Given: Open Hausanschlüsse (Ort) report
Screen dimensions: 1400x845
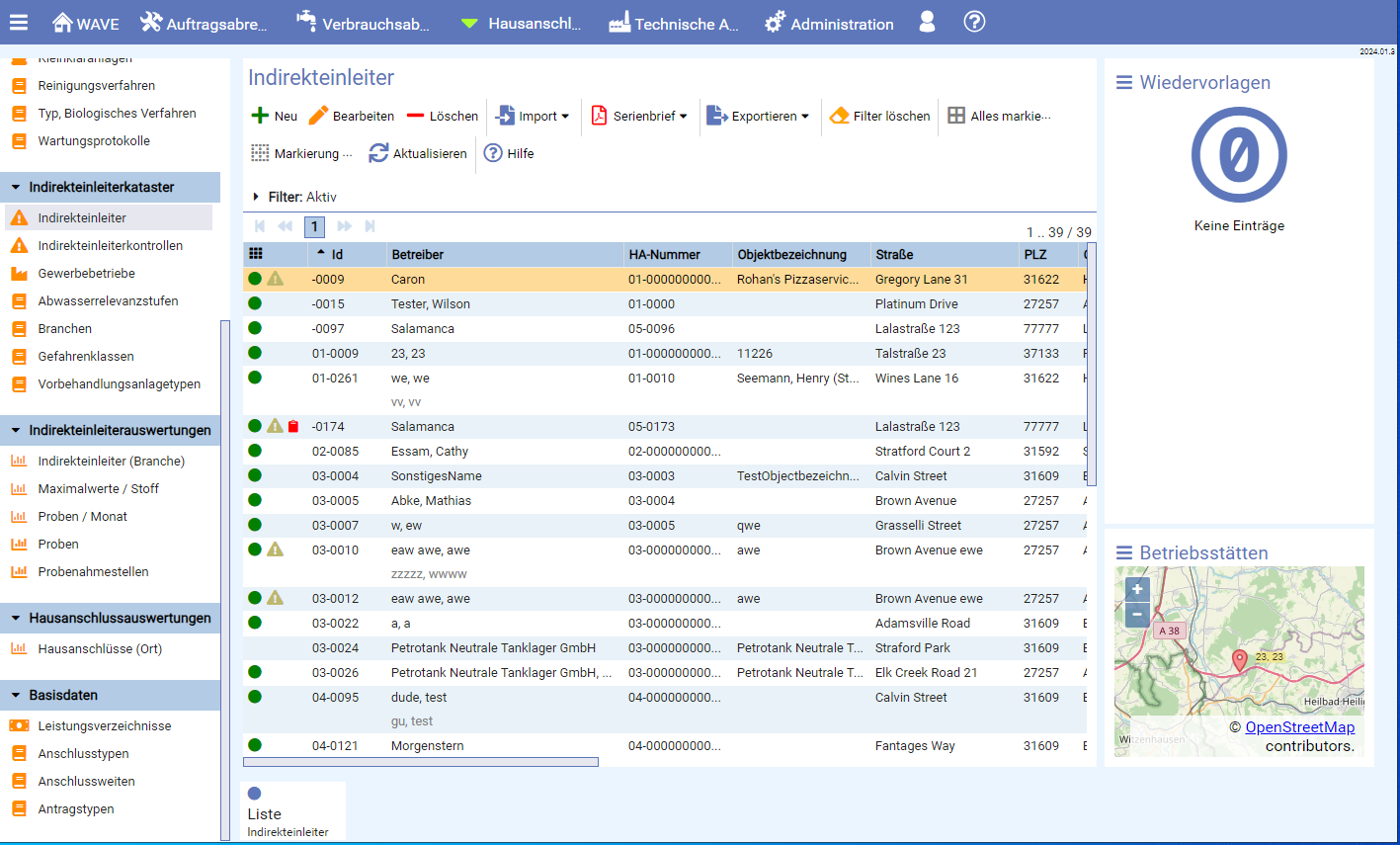Looking at the screenshot, I should click(x=100, y=648).
